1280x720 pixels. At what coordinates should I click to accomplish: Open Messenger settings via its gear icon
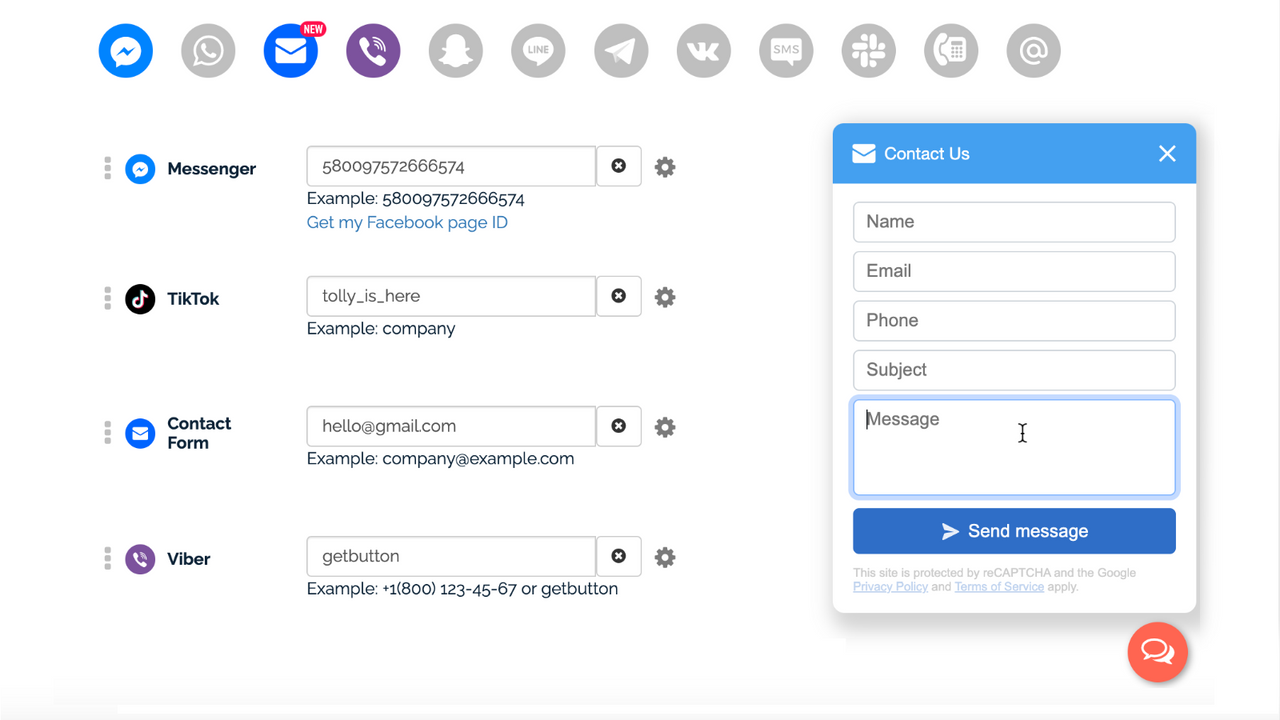point(664,167)
